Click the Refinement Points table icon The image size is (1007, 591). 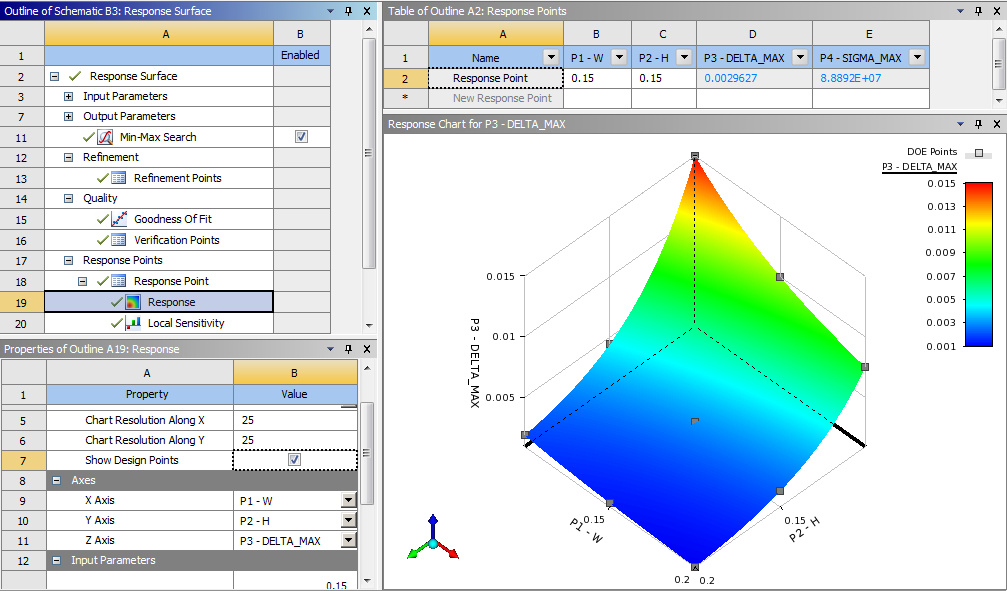pos(118,178)
